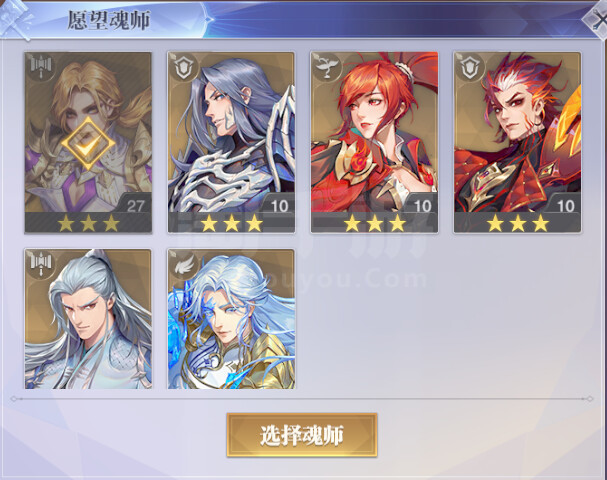607x480 pixels.
Task: Select the blue-haired golden armor hero card
Action: click(x=231, y=319)
